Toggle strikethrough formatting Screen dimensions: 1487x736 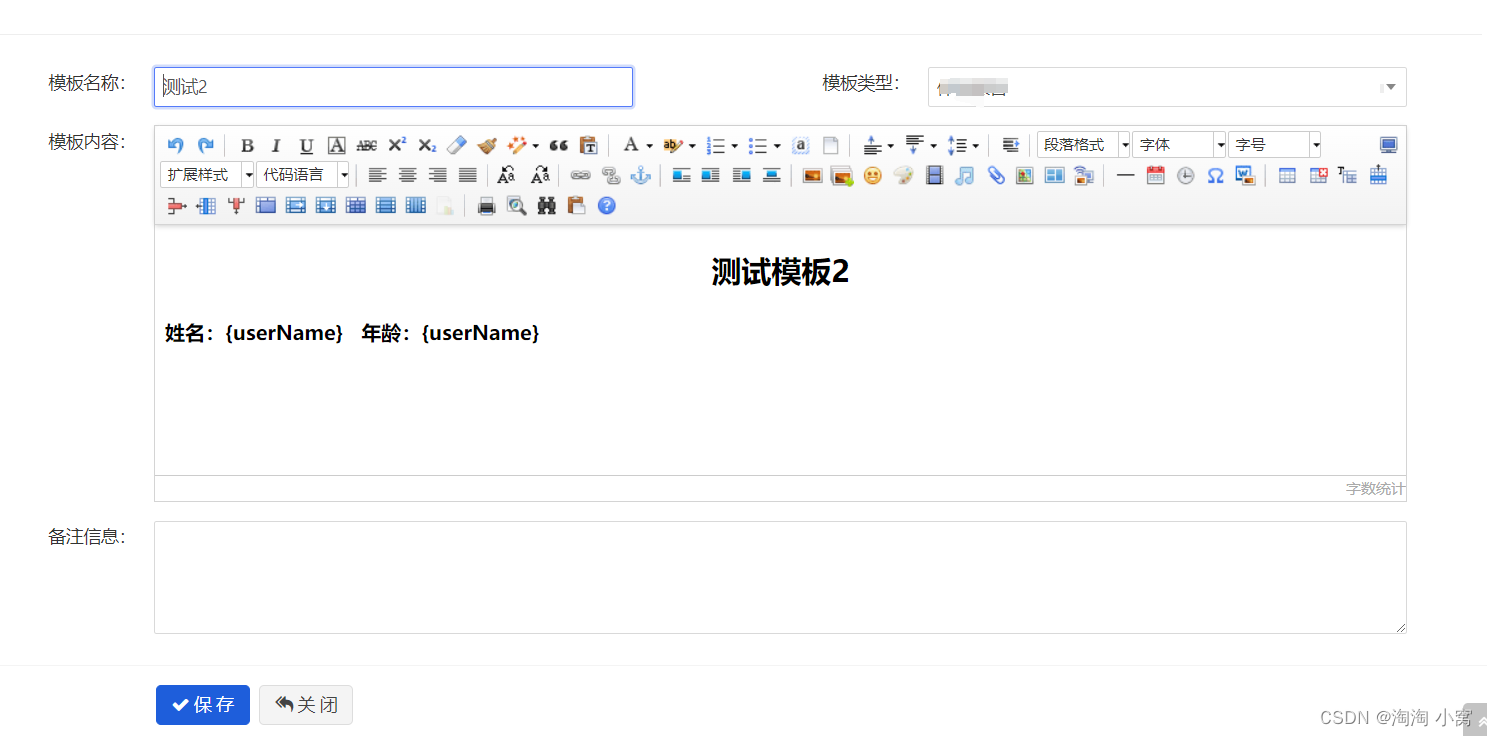point(367,145)
